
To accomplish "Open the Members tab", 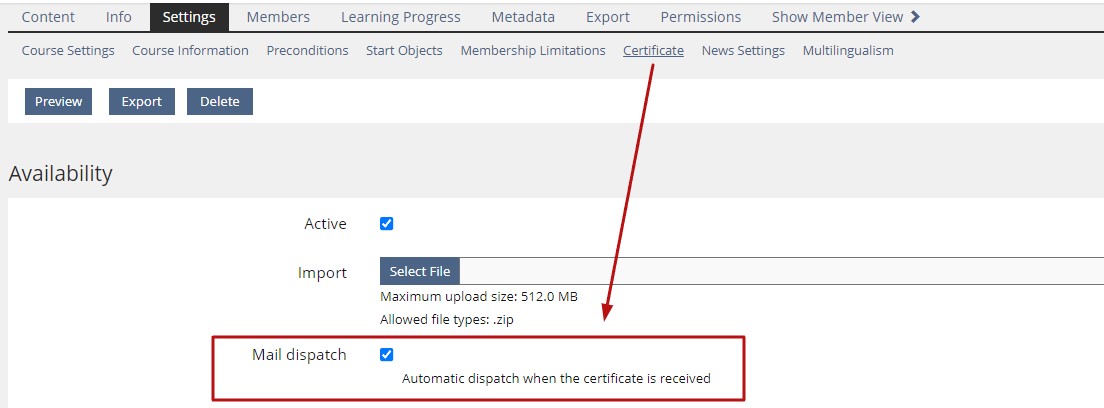I will point(278,17).
